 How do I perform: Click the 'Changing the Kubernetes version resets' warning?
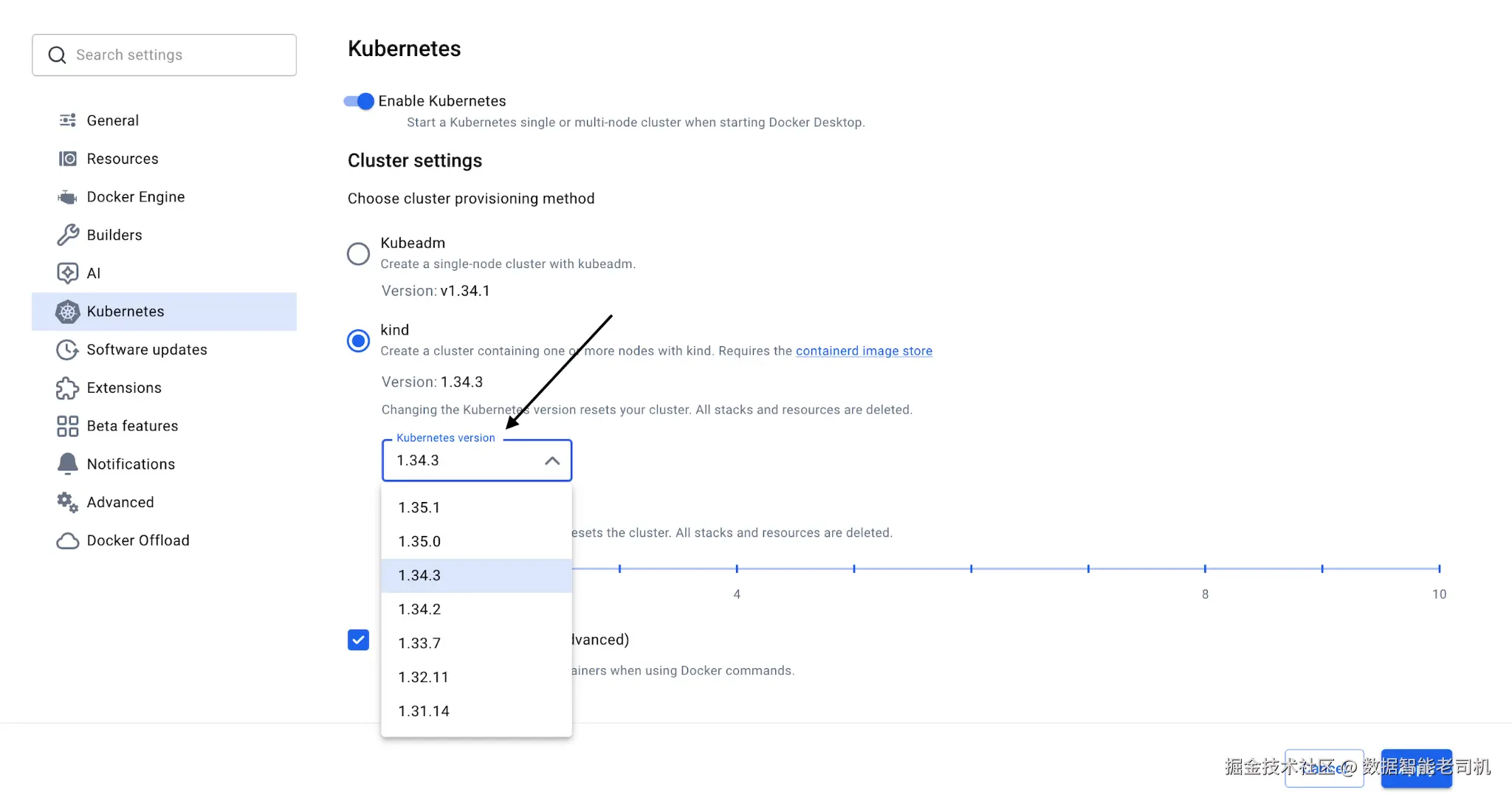647,410
